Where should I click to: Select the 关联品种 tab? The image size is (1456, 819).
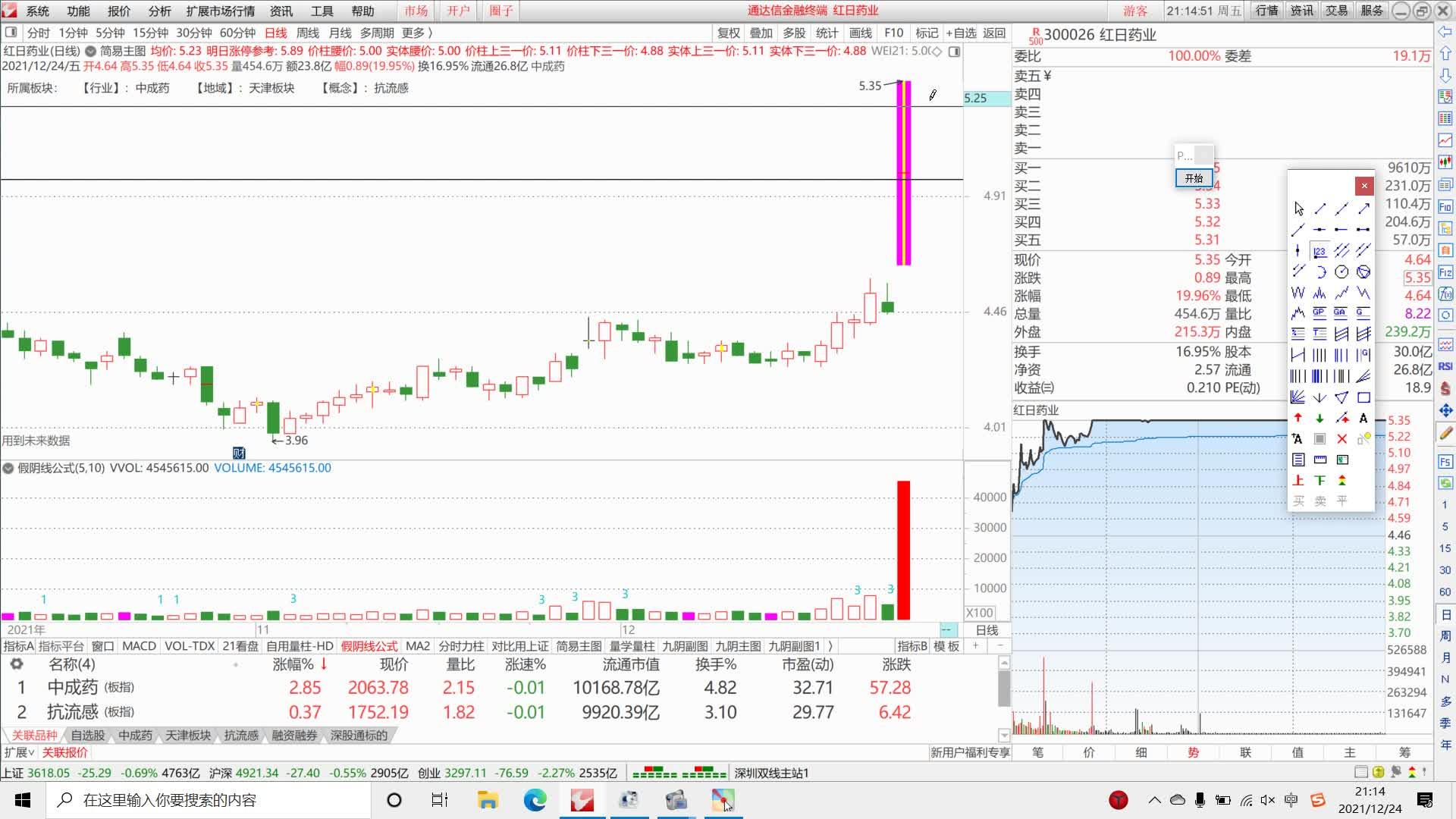pyautogui.click(x=34, y=735)
